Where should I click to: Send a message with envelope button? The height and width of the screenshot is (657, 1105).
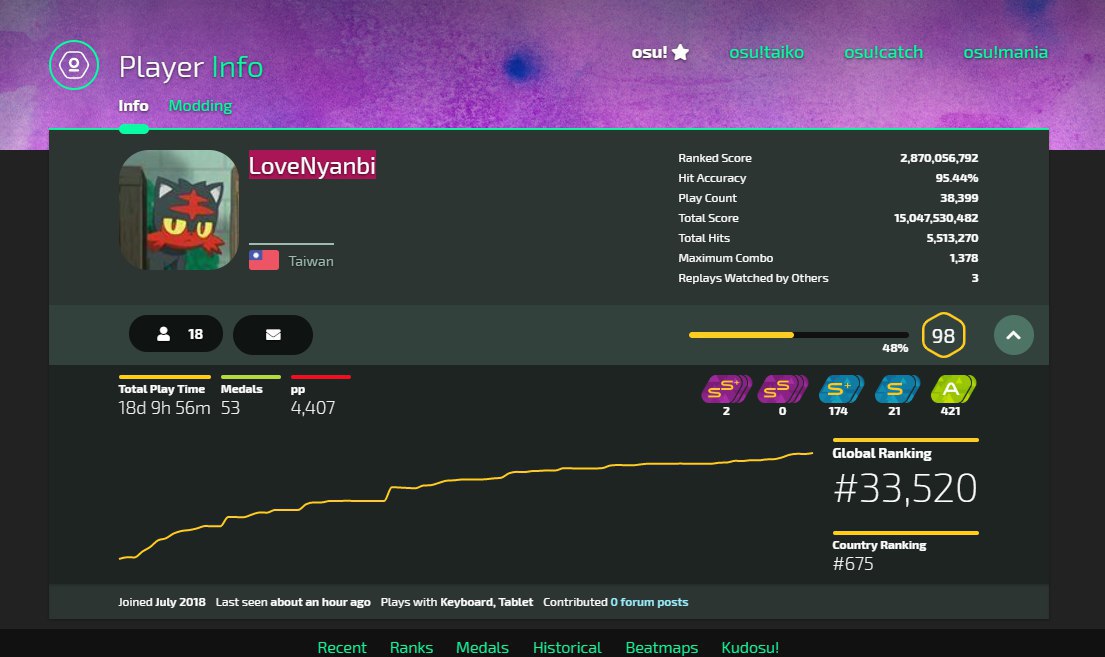[273, 334]
